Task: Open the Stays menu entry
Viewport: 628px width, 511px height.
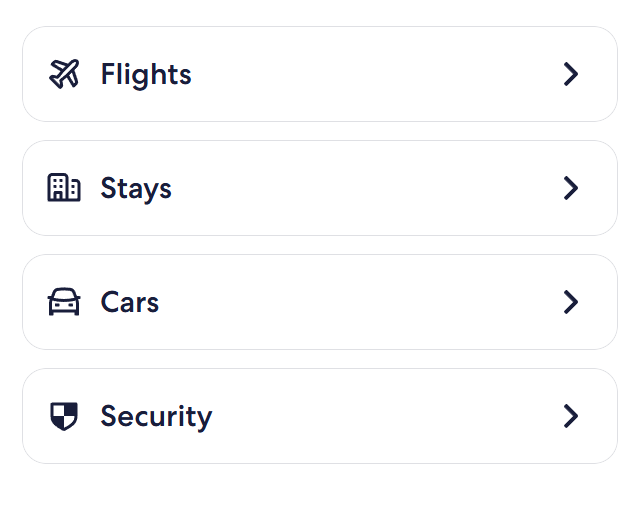Action: [320, 188]
